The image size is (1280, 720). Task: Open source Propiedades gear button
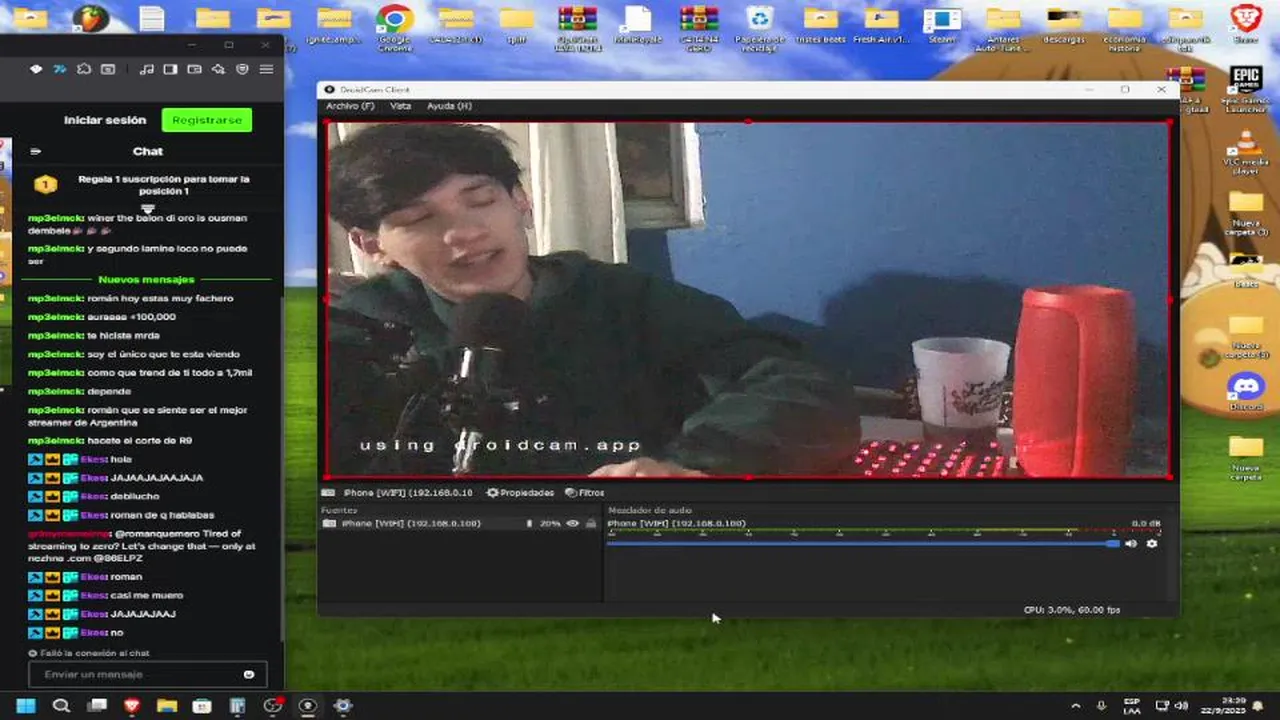520,493
